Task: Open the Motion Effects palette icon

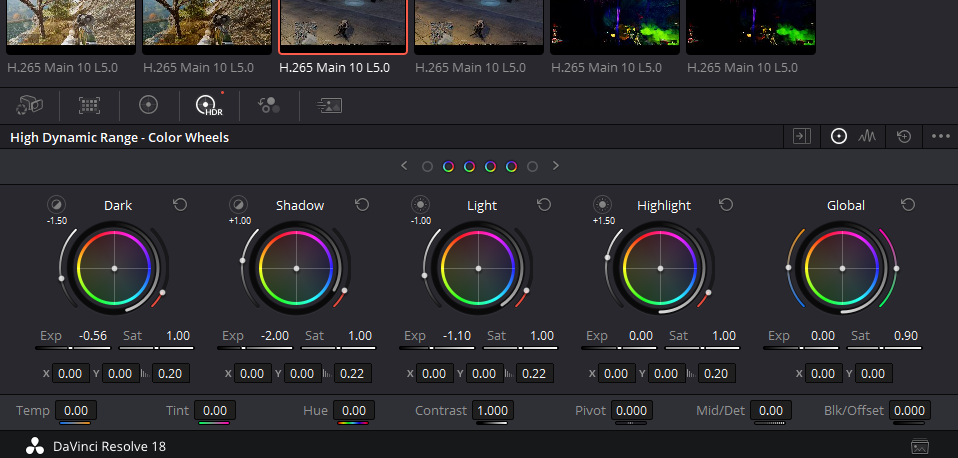Action: (329, 106)
